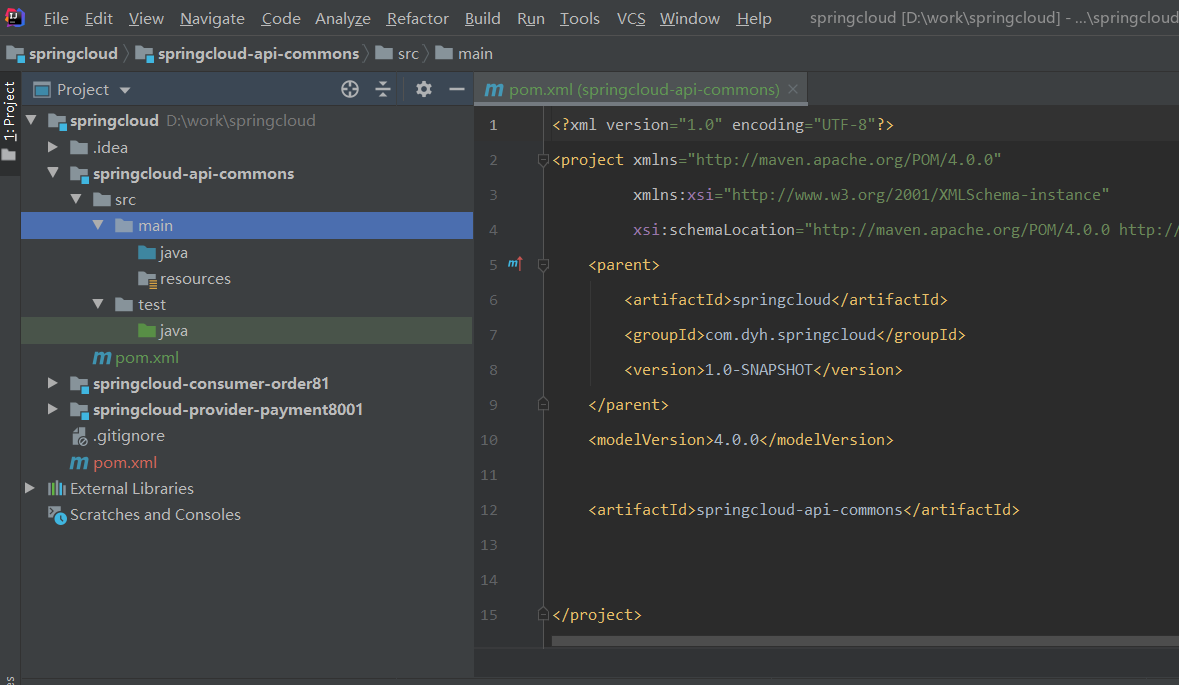Open the Project view dropdown arrow
1179x685 pixels.
125,90
